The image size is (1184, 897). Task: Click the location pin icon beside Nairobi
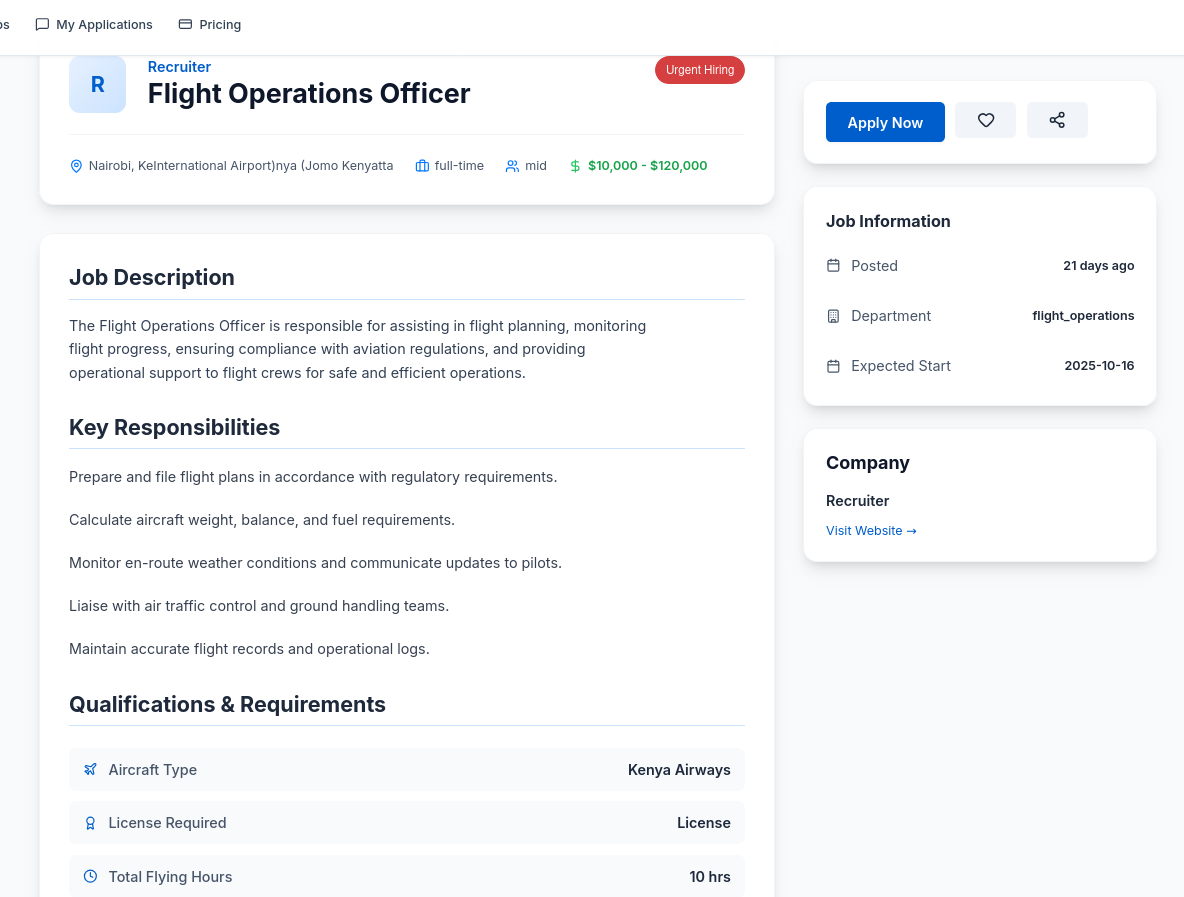(x=76, y=166)
